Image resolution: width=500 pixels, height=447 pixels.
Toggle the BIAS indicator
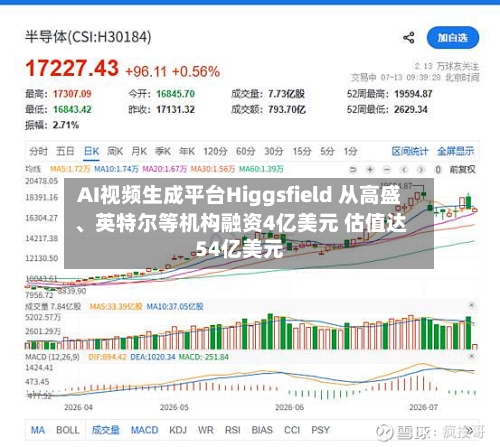(262, 430)
